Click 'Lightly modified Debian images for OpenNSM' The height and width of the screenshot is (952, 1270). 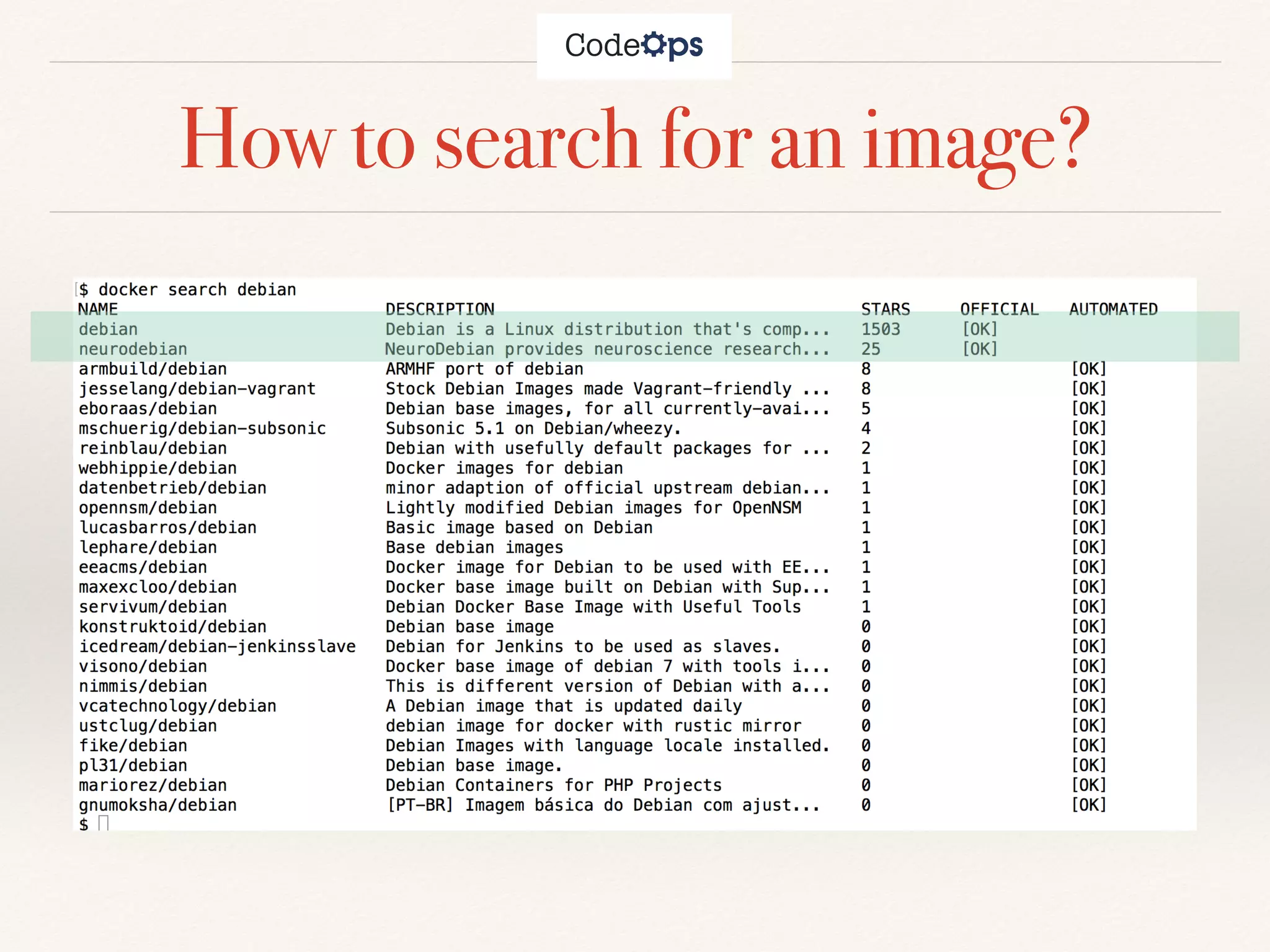(593, 508)
